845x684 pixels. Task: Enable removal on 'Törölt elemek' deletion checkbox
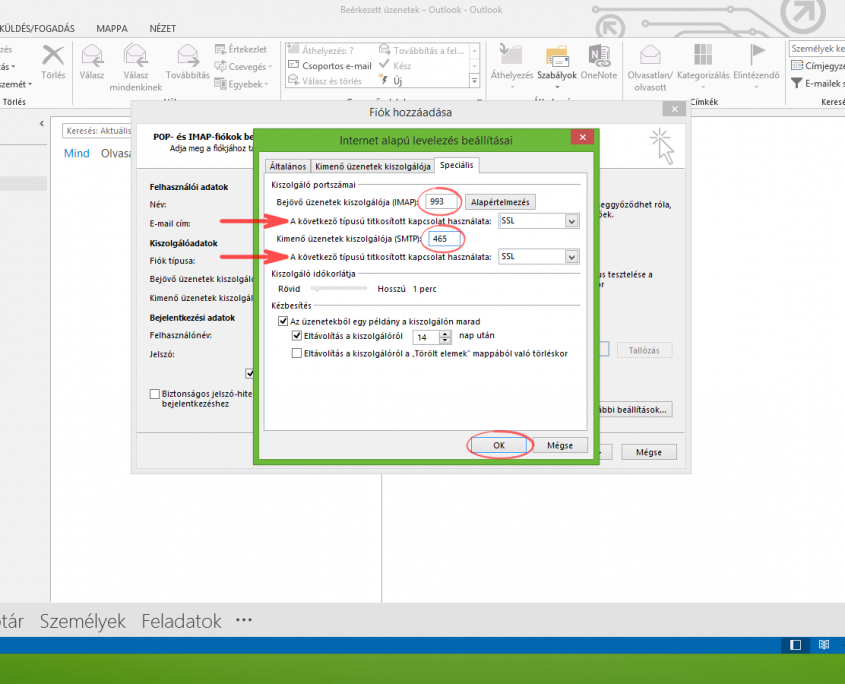(x=297, y=353)
